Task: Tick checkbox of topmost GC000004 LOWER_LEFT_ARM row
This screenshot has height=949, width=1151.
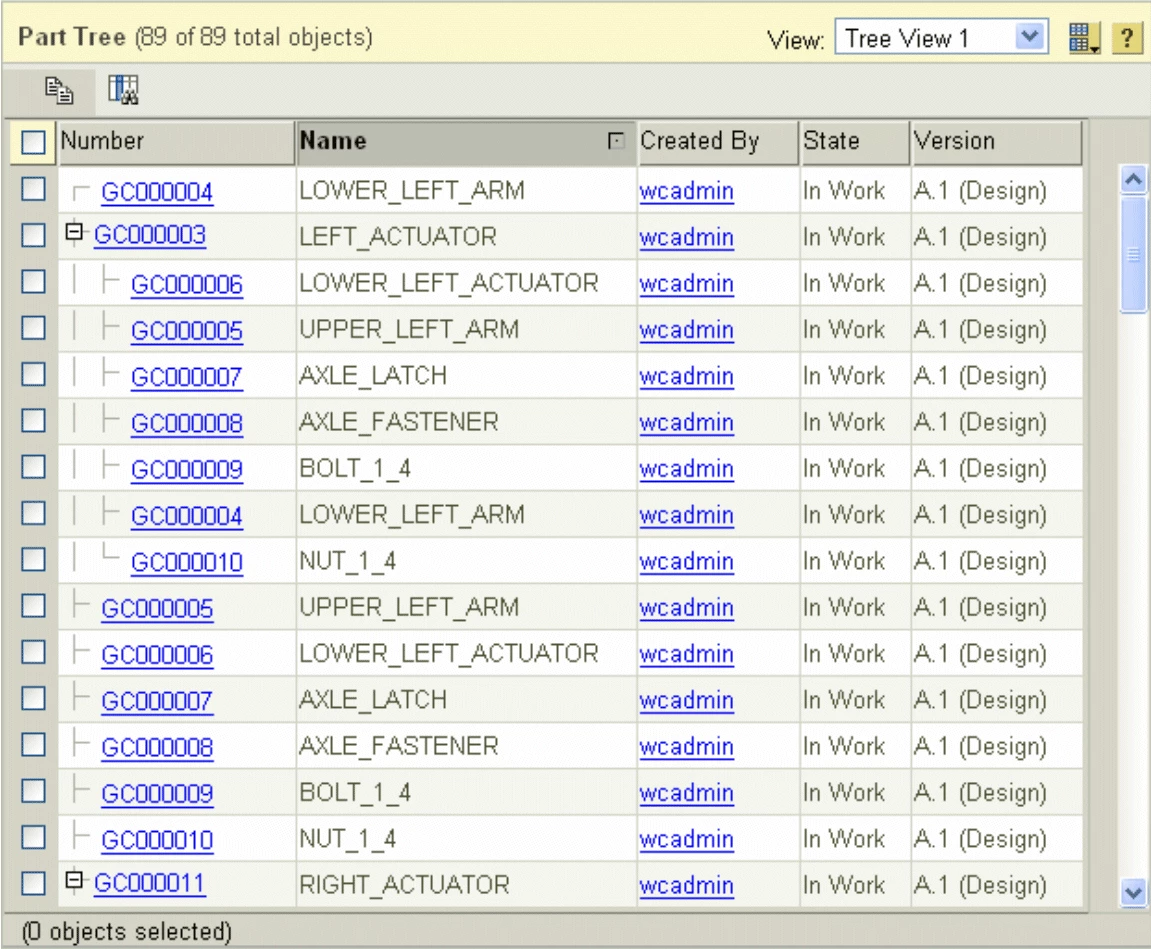Action: pos(33,189)
